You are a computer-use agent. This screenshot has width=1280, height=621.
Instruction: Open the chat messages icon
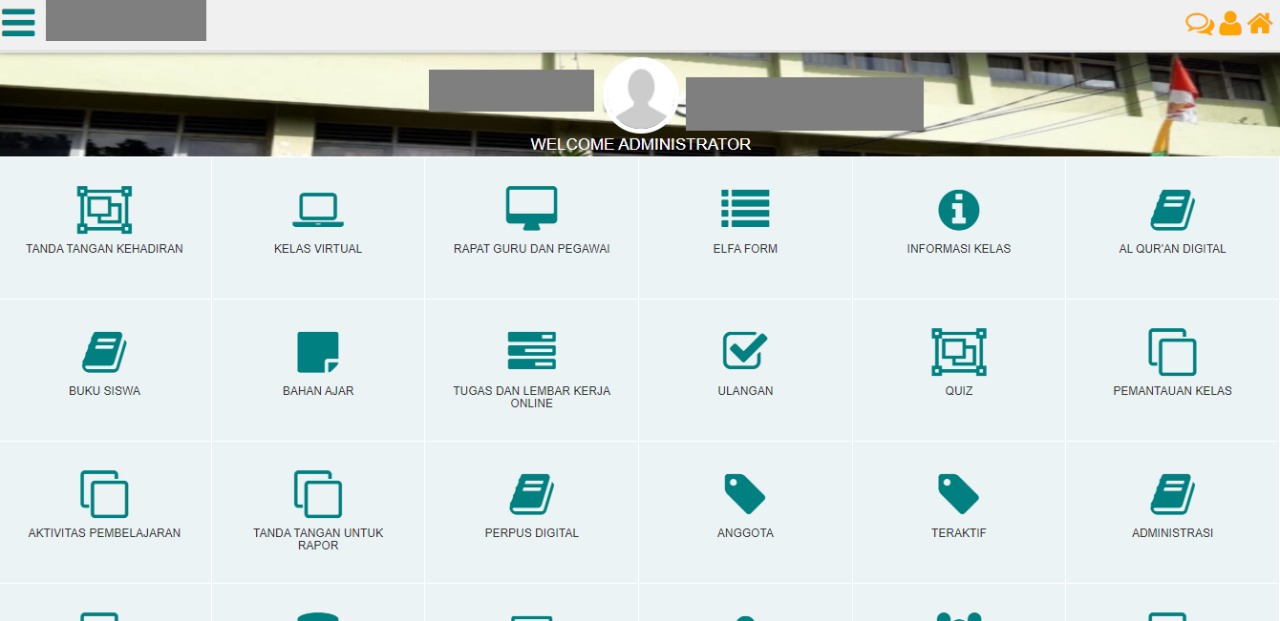tap(1199, 23)
